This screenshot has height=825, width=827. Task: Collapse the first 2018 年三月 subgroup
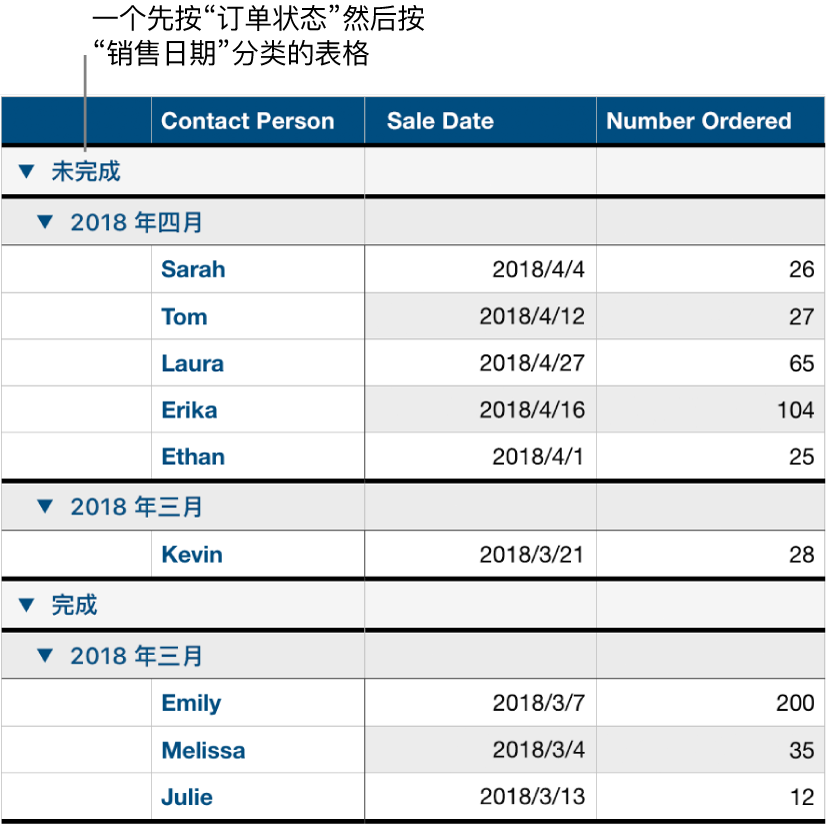(x=44, y=507)
